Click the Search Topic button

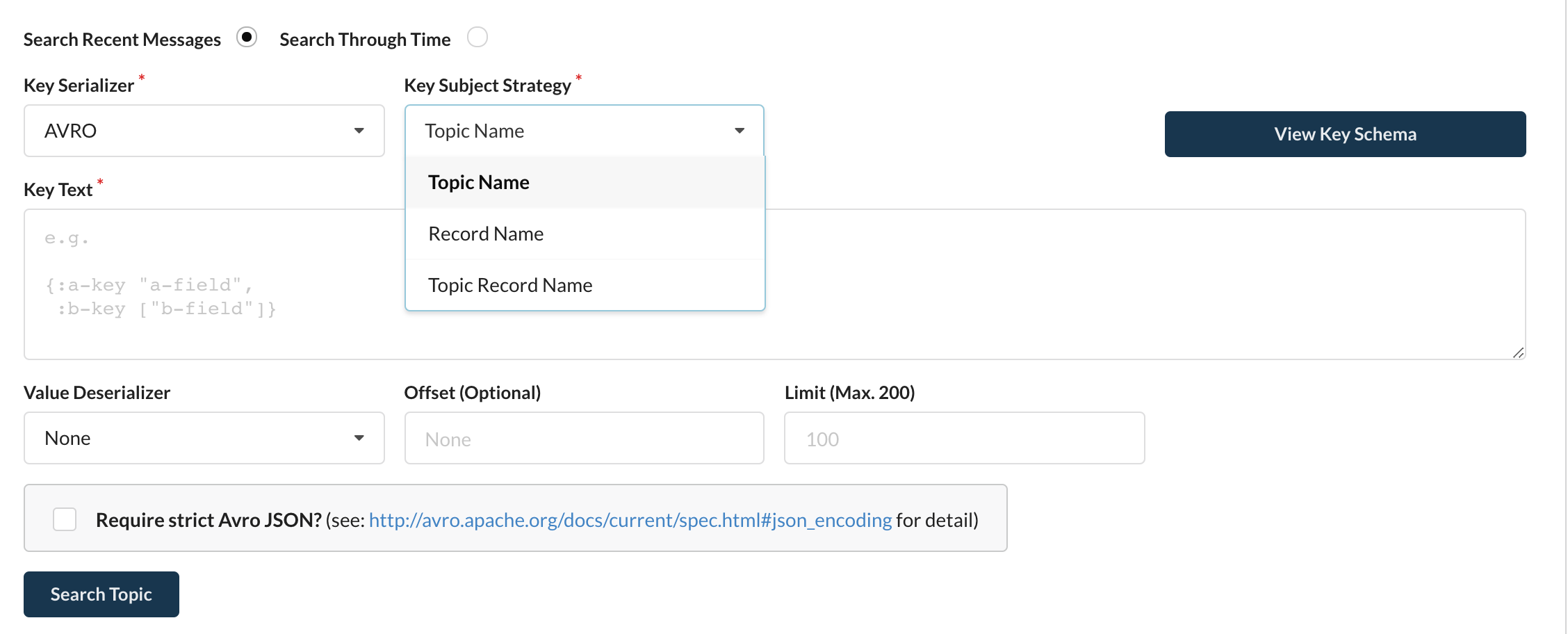click(101, 594)
